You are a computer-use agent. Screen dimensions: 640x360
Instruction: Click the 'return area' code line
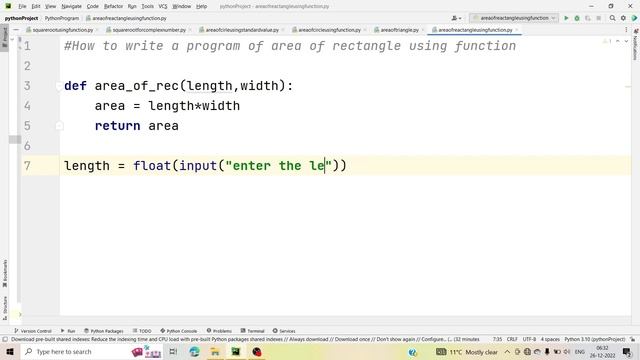coord(136,126)
